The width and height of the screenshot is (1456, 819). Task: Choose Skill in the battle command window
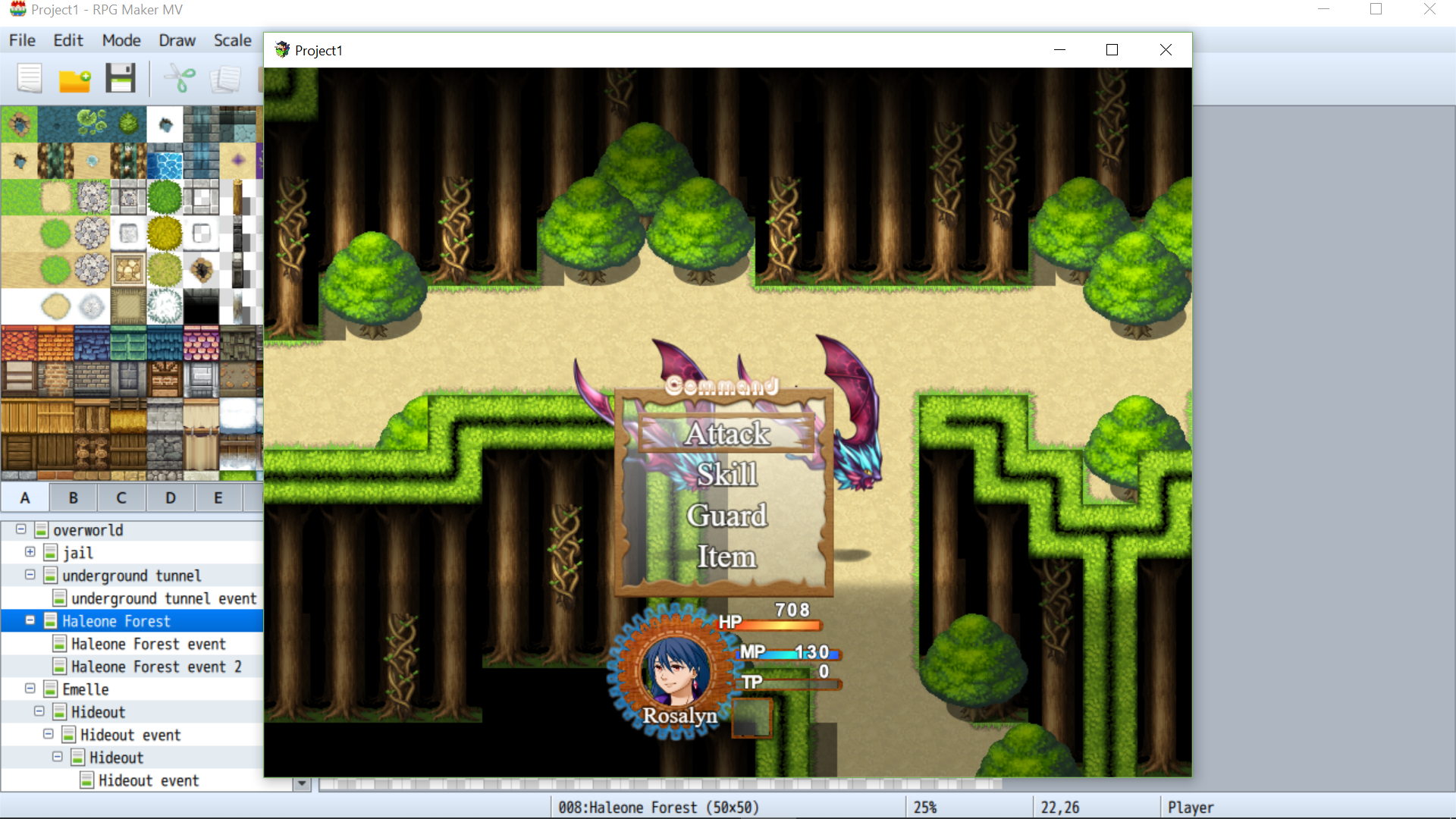(726, 475)
